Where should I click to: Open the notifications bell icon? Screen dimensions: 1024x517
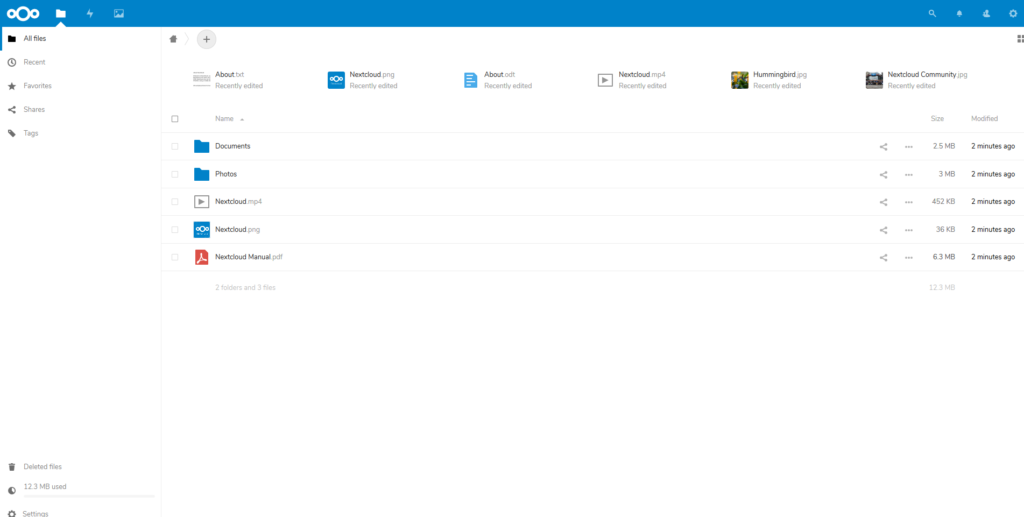(959, 13)
